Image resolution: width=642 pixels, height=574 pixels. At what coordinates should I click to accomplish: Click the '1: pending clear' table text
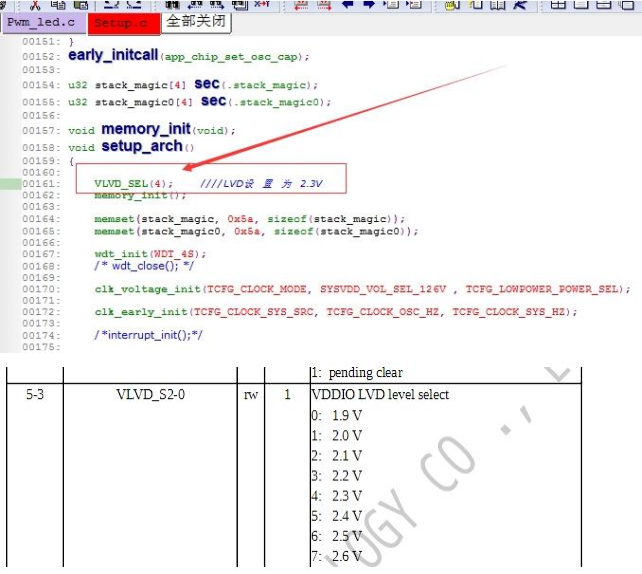357,373
